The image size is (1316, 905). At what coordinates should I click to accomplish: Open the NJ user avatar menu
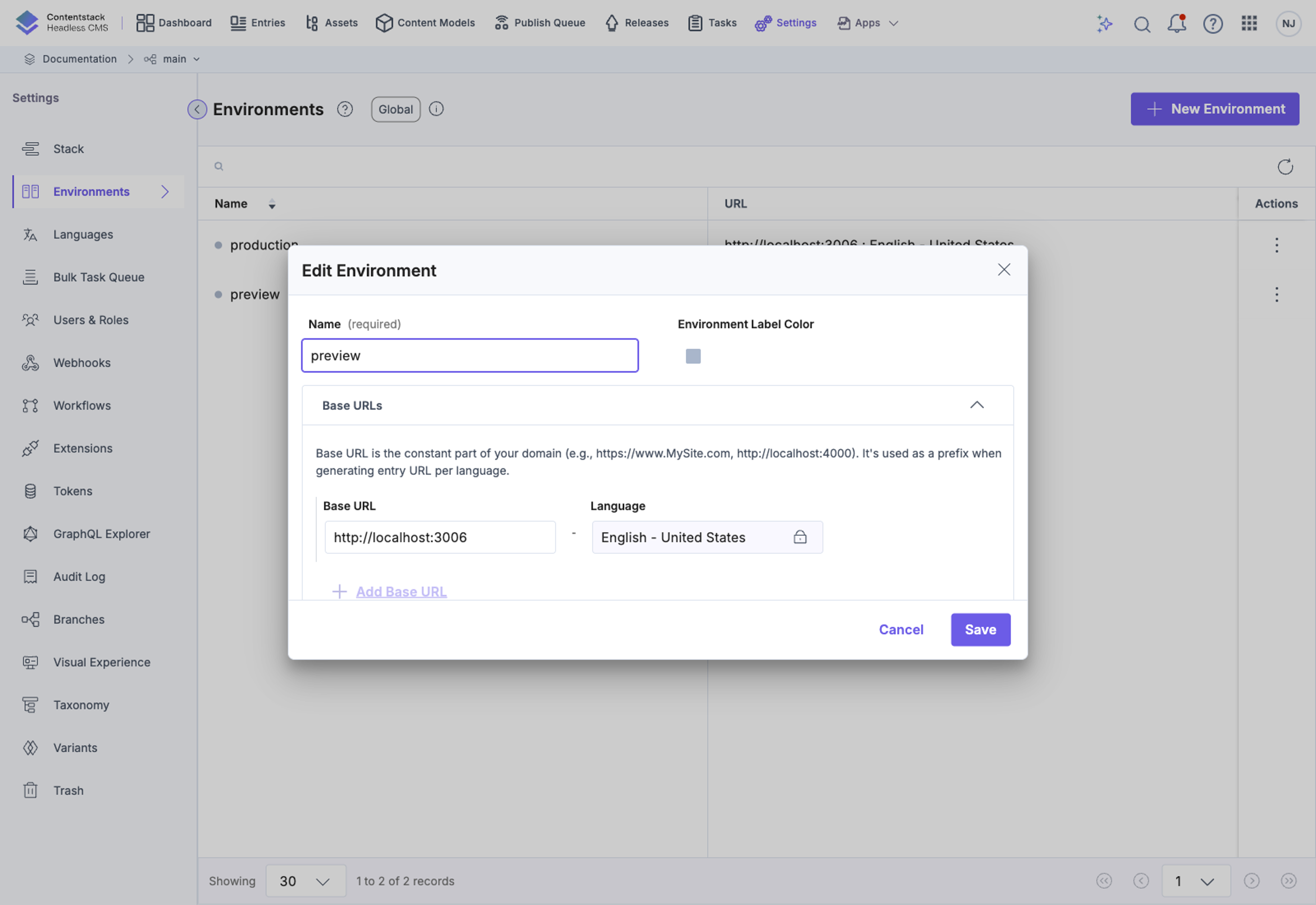[1288, 24]
